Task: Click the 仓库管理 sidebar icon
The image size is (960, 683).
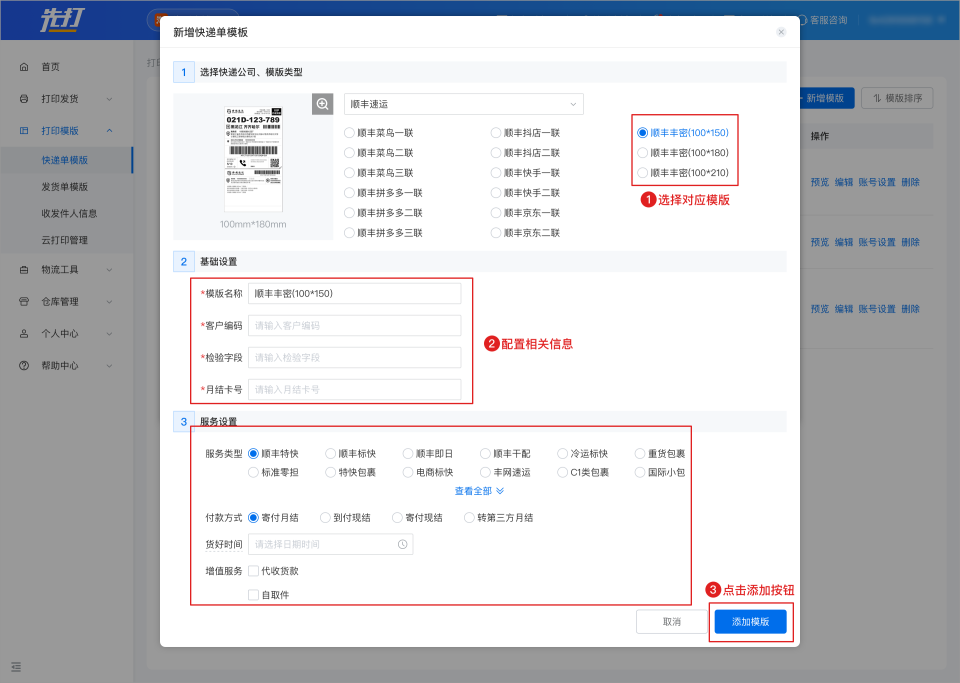Action: [24, 302]
